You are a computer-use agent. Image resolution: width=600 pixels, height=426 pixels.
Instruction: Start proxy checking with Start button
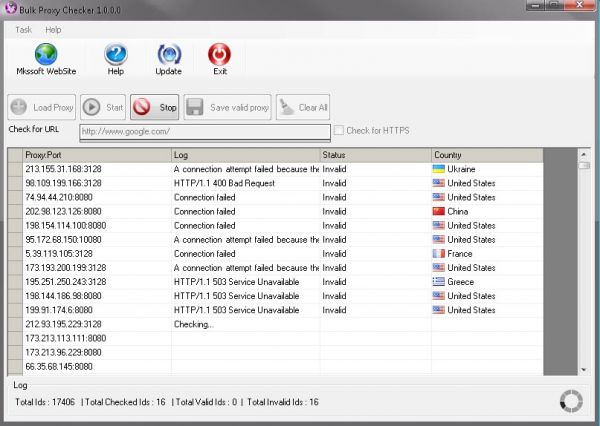click(x=102, y=107)
